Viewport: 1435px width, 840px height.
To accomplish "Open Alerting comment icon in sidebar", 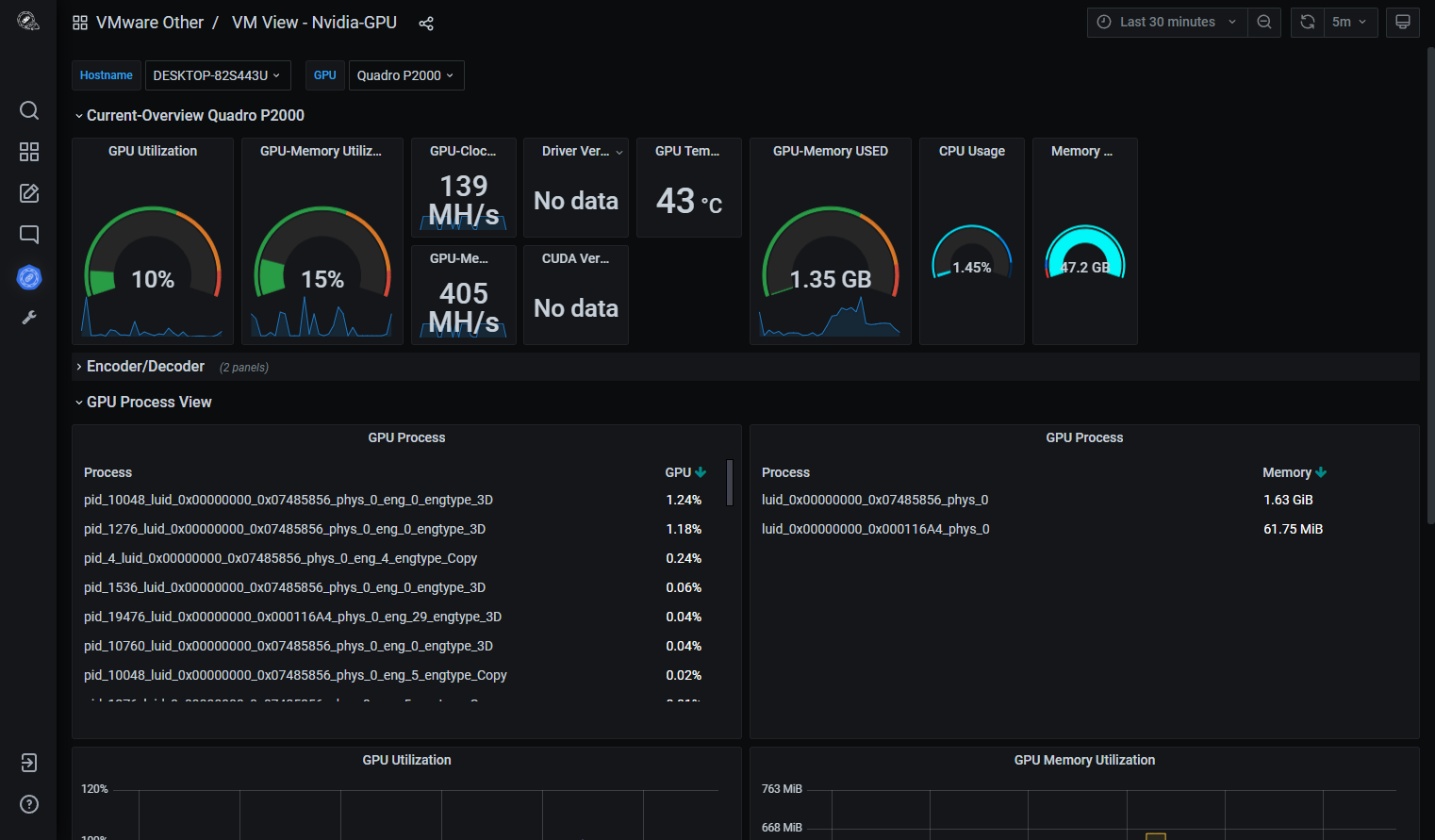I will (29, 235).
